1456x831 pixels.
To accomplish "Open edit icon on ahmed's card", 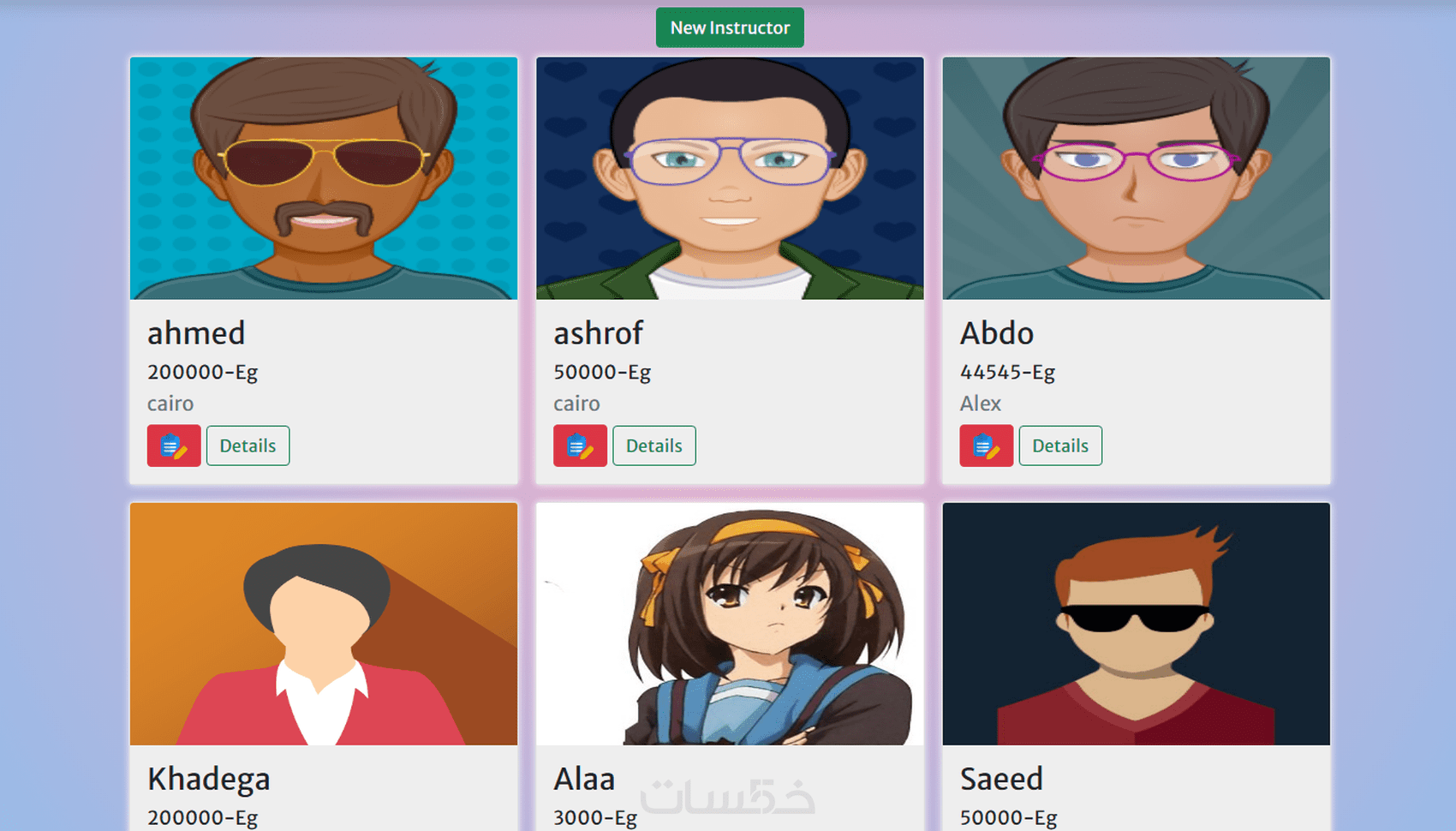I will (x=174, y=445).
